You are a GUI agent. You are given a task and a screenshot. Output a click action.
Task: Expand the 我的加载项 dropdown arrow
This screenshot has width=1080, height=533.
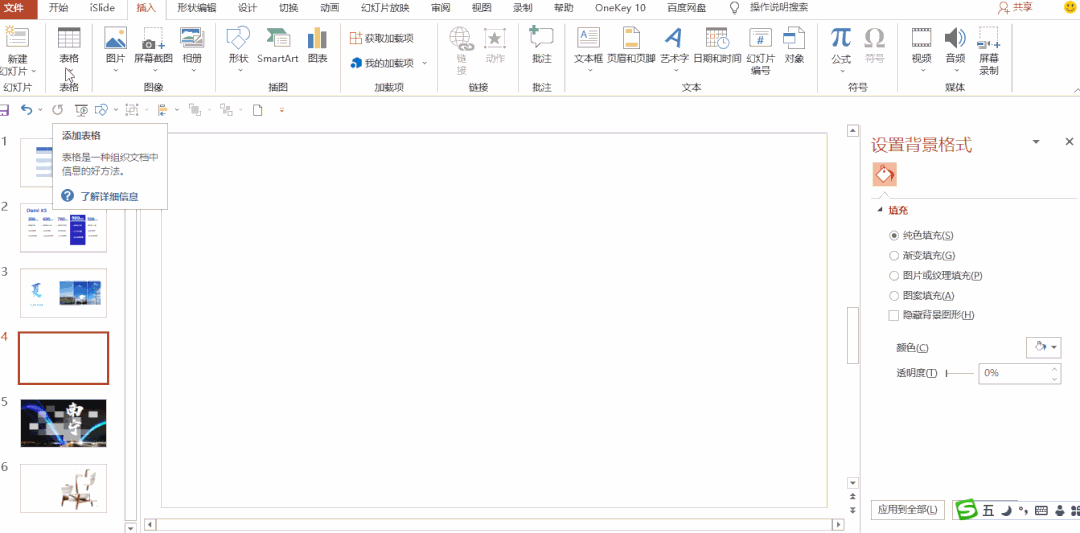point(424,63)
